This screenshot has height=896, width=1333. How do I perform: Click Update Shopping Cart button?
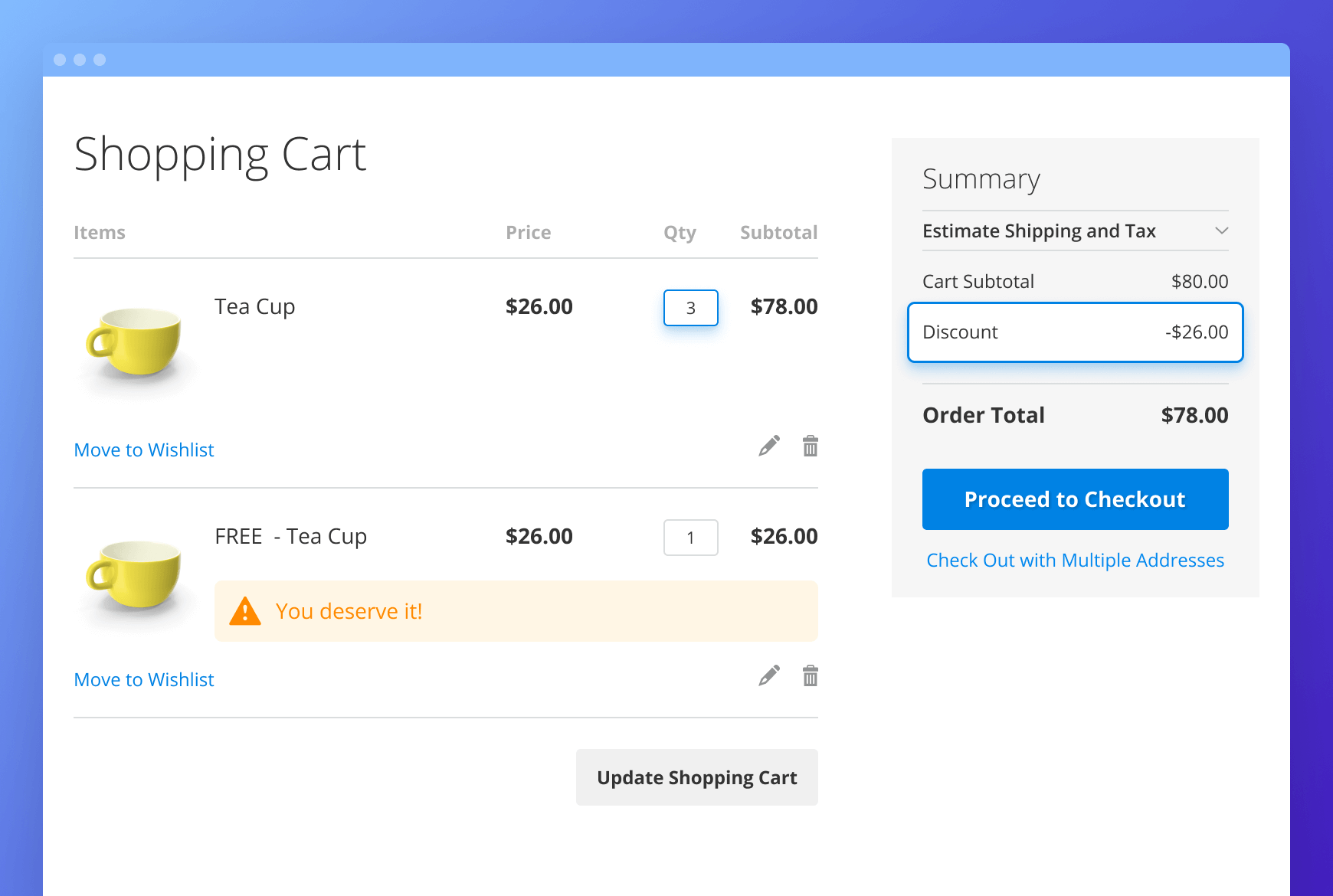pos(696,777)
